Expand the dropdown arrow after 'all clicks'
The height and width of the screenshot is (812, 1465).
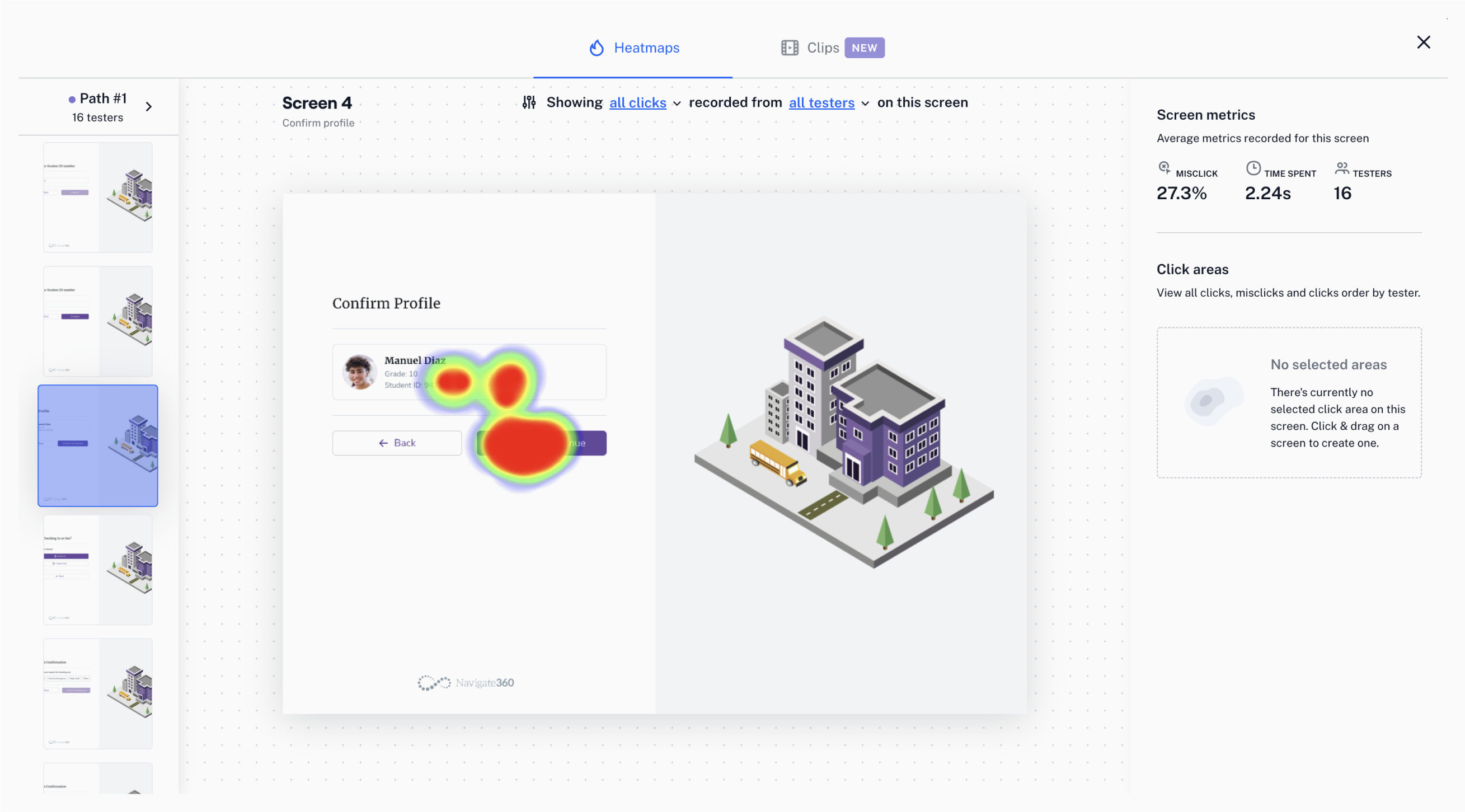point(677,104)
